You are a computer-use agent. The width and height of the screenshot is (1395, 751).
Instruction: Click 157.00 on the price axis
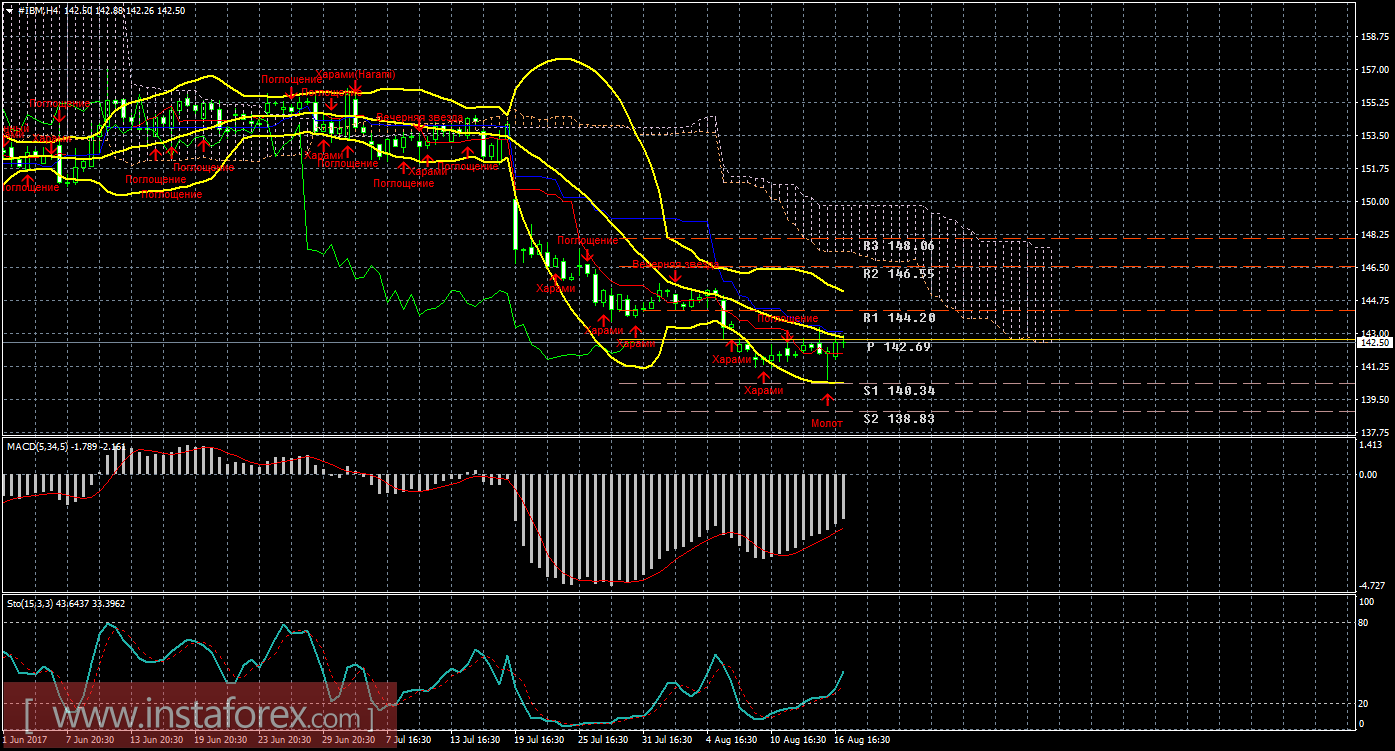pyautogui.click(x=1375, y=70)
